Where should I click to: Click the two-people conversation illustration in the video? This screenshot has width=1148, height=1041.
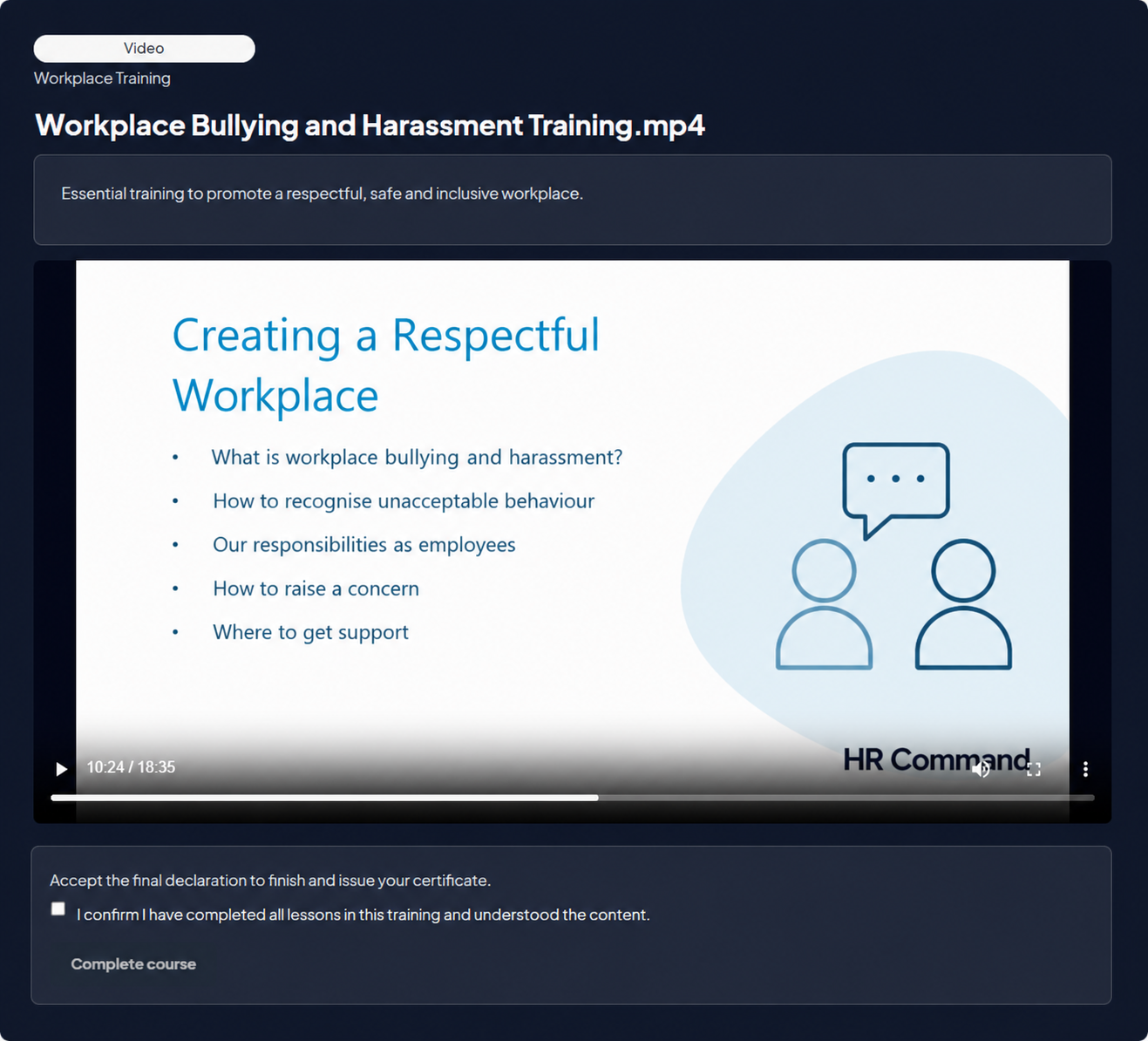(x=893, y=556)
